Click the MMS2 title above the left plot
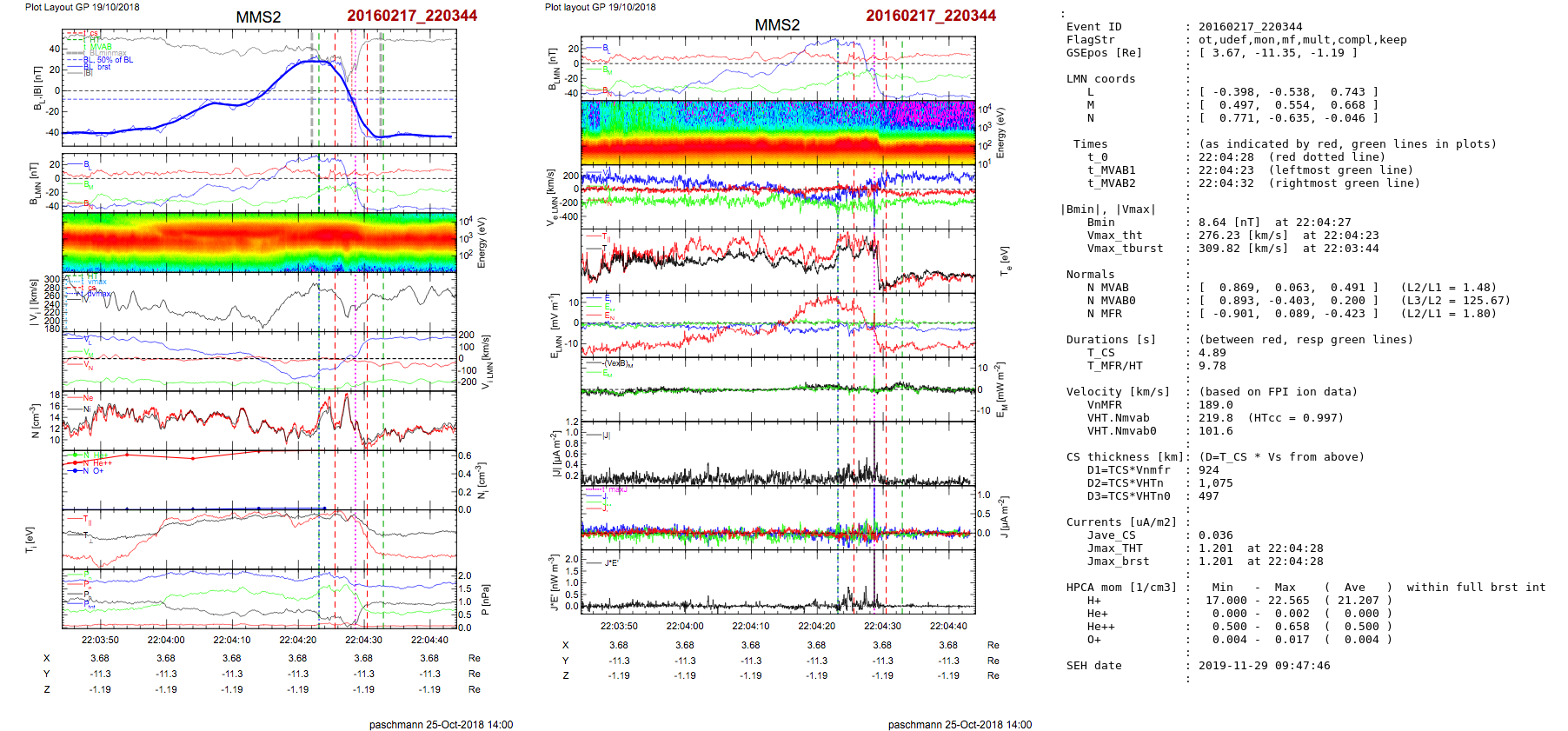 (x=258, y=17)
